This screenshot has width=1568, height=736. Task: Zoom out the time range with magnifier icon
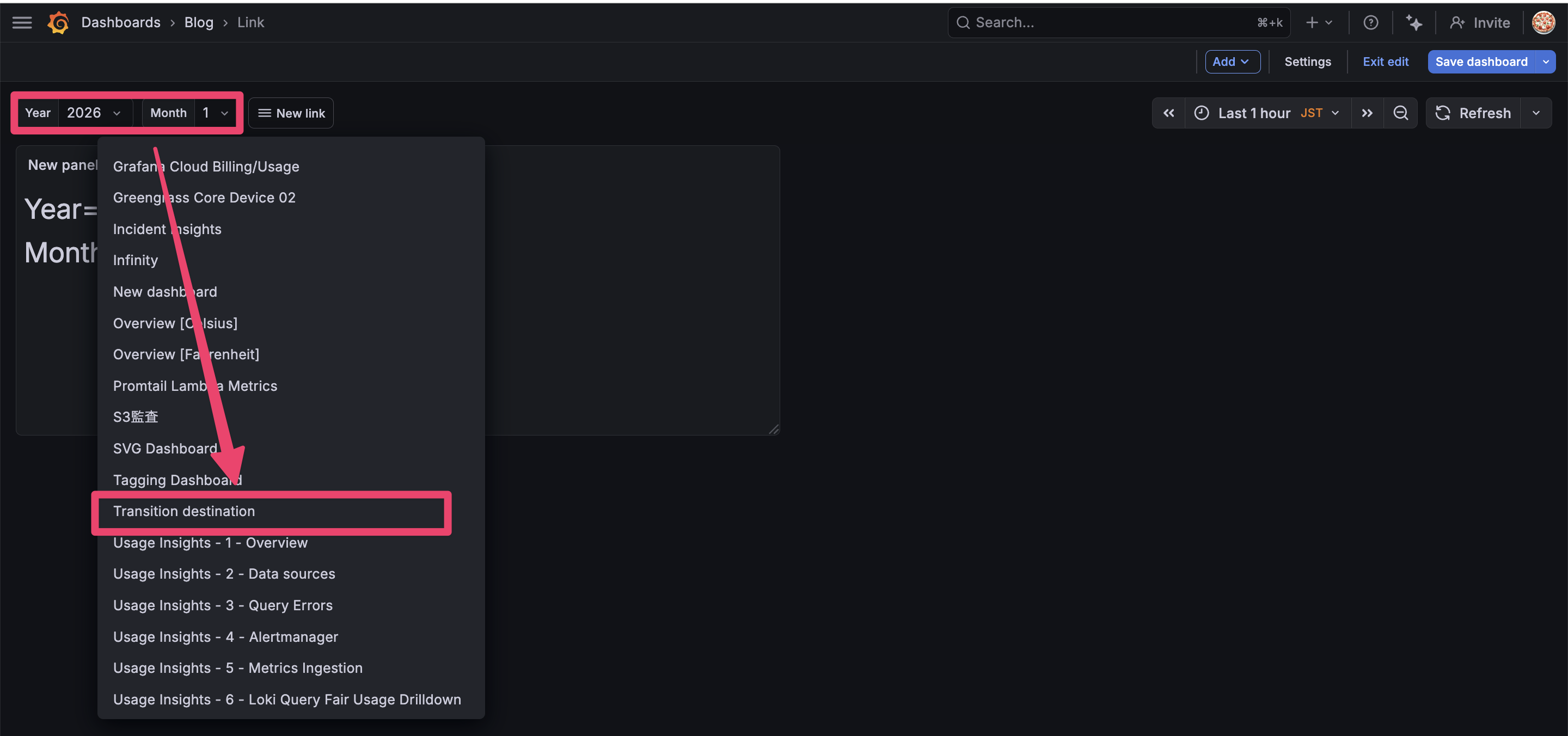(1401, 113)
